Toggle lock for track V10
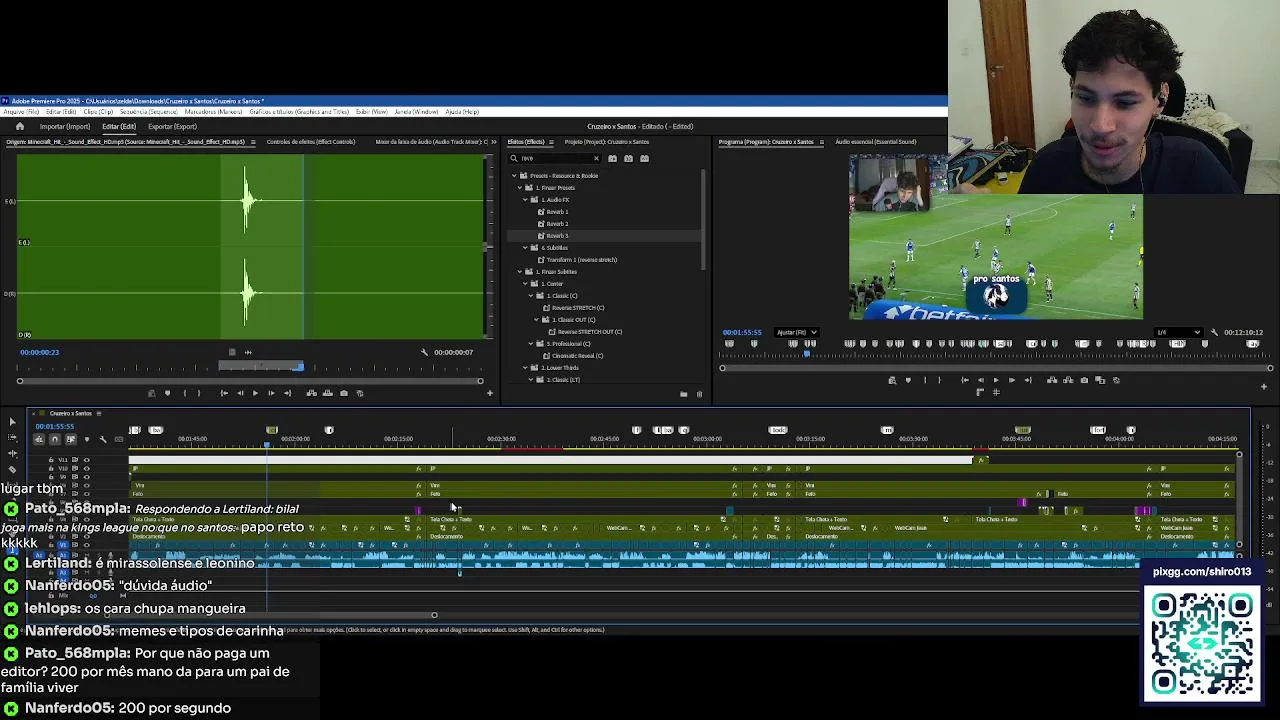This screenshot has height=720, width=1280. click(51, 467)
